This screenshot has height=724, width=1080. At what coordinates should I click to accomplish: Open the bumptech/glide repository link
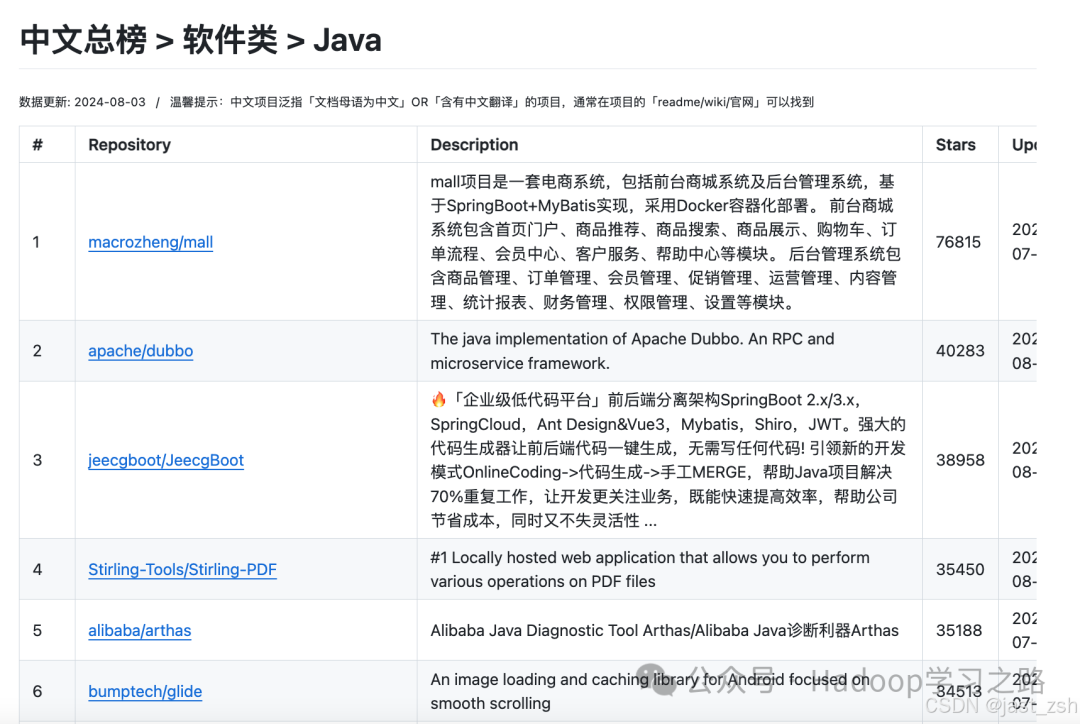145,691
